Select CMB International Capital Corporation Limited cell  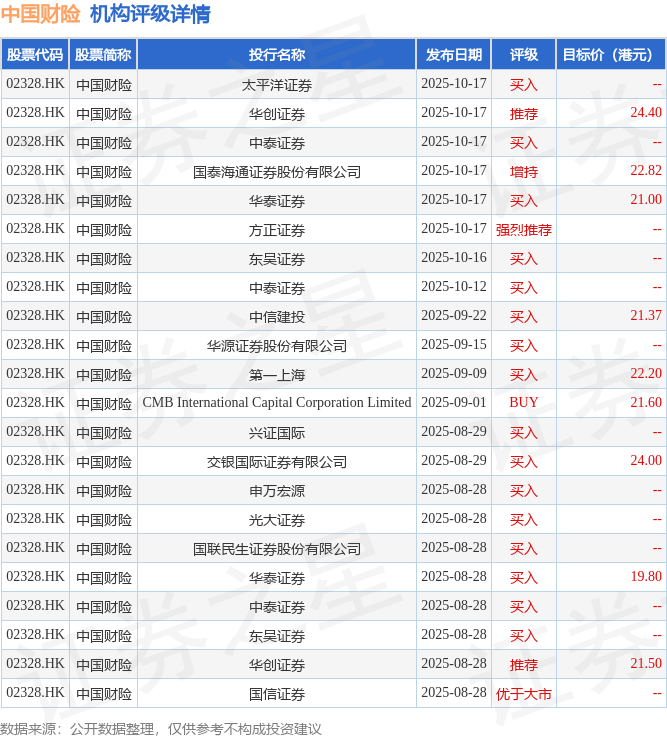tap(277, 403)
